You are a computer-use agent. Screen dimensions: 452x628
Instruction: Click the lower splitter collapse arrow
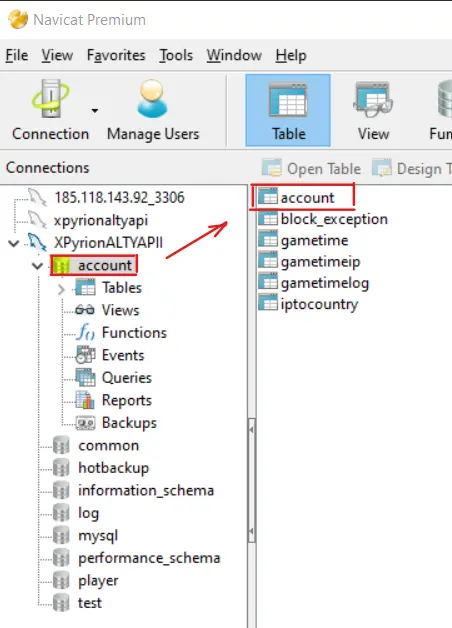[x=251, y=531]
